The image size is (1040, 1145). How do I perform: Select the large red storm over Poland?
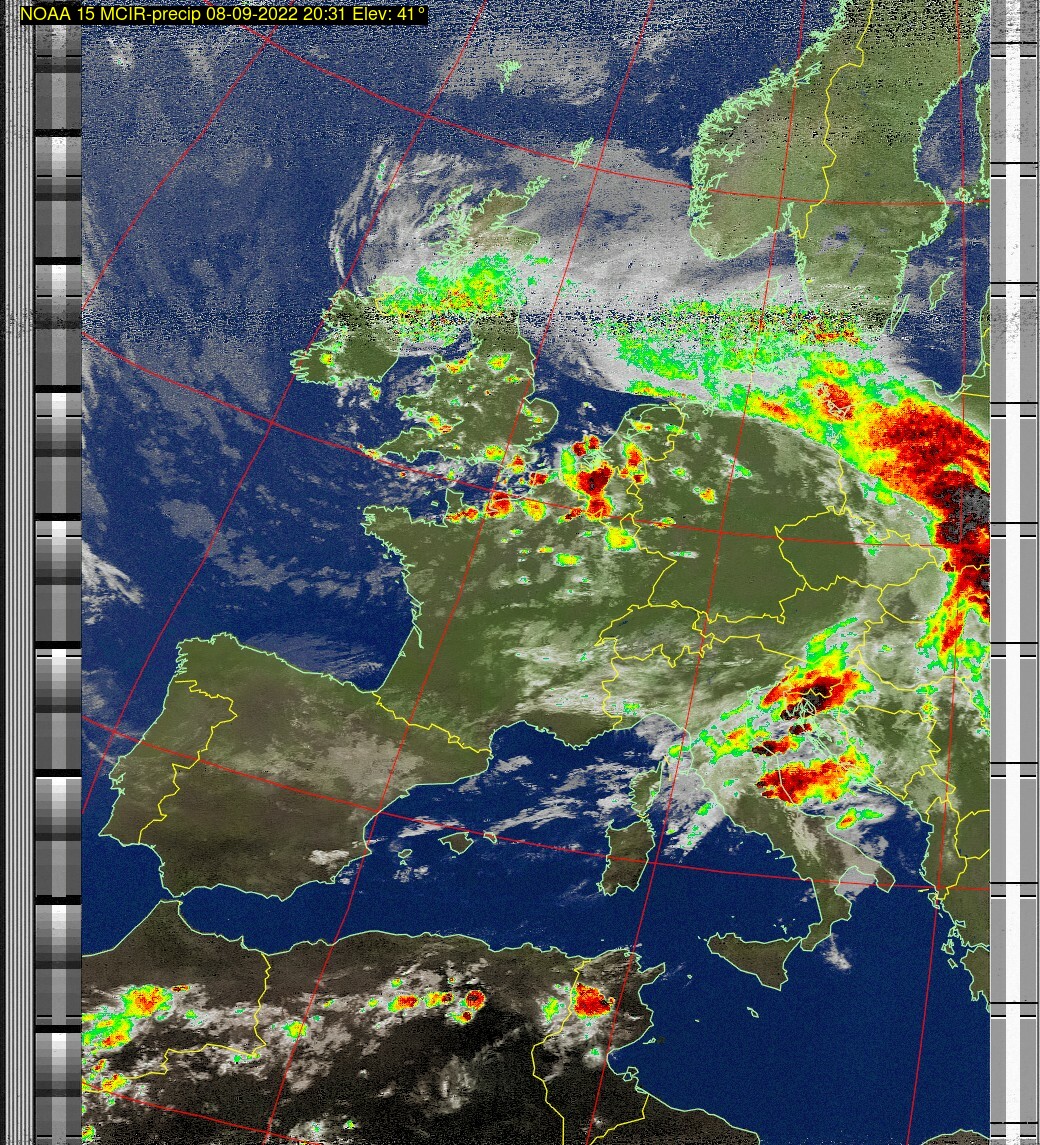[935, 450]
